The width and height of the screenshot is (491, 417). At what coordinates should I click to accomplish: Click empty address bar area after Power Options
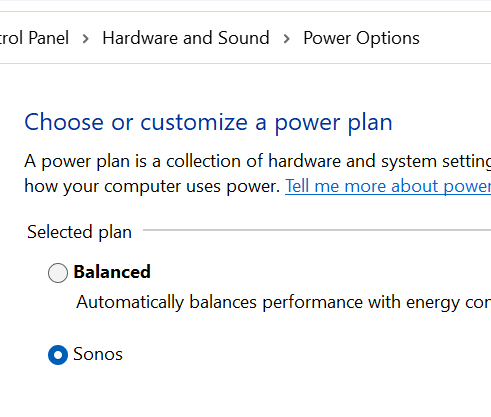pyautogui.click(x=455, y=38)
